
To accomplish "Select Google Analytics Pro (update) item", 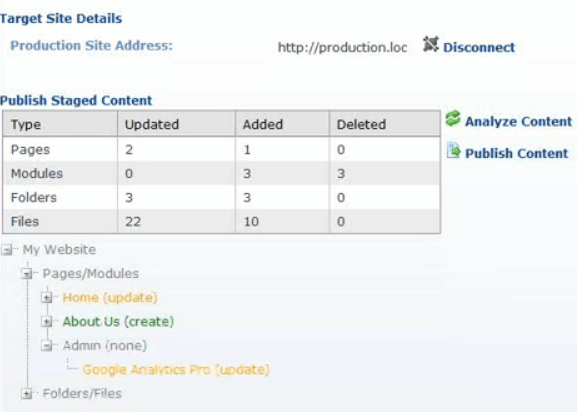I will [x=176, y=369].
